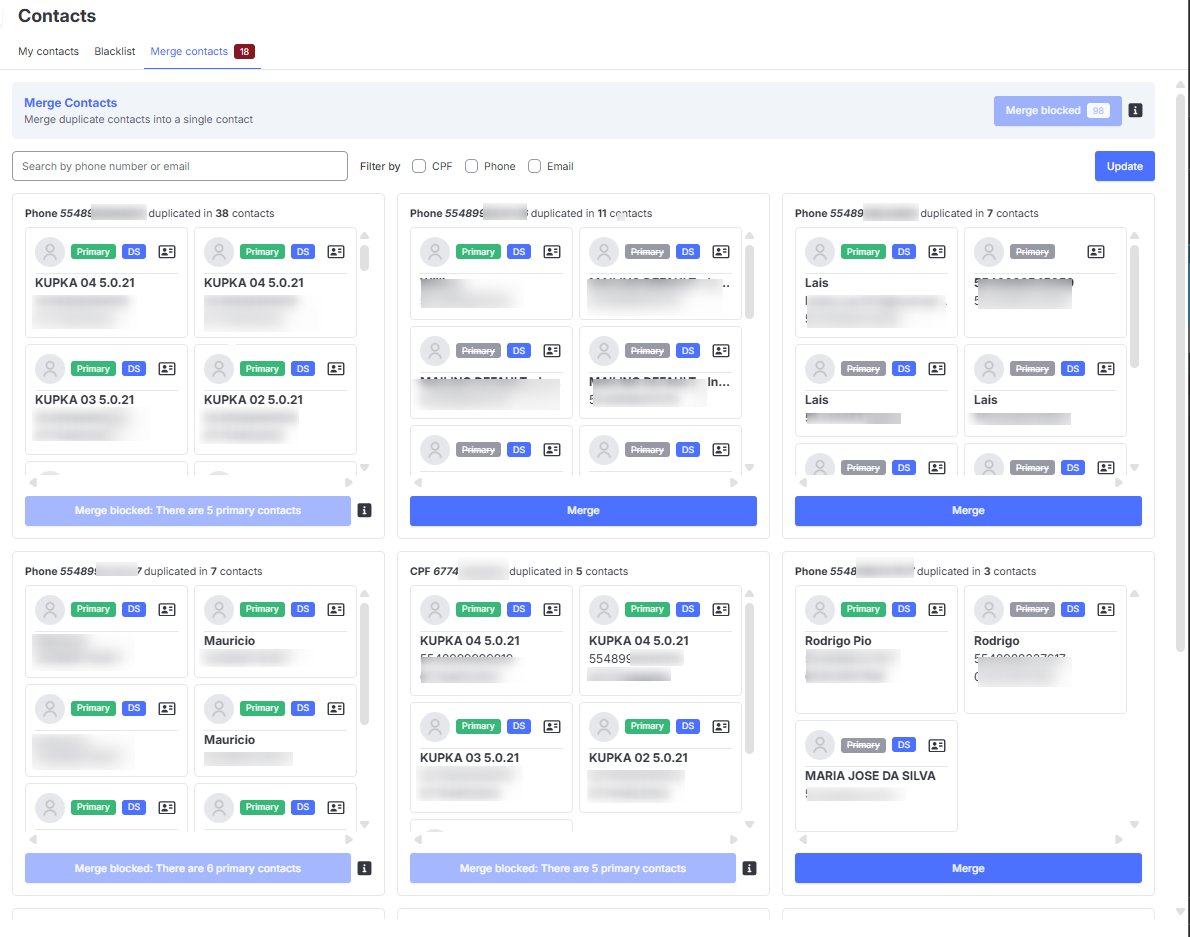Click the main page vertical scrollbar
This screenshot has width=1190, height=937.
click(x=1180, y=373)
